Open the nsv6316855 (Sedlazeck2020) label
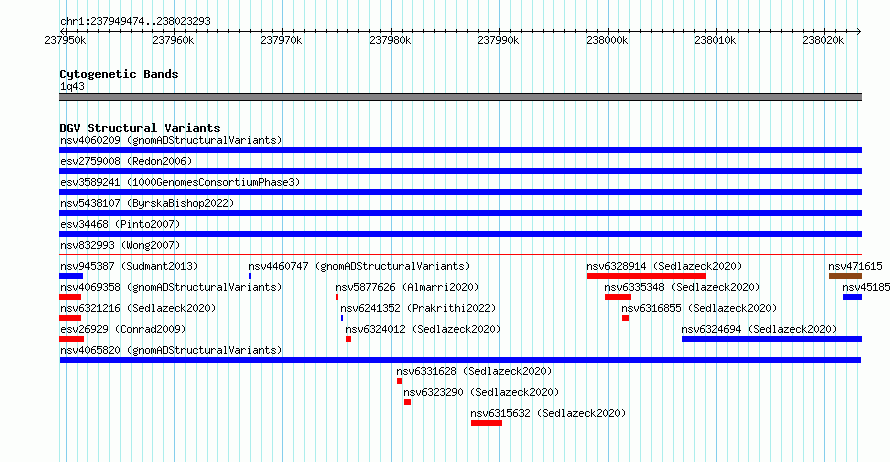 point(699,308)
